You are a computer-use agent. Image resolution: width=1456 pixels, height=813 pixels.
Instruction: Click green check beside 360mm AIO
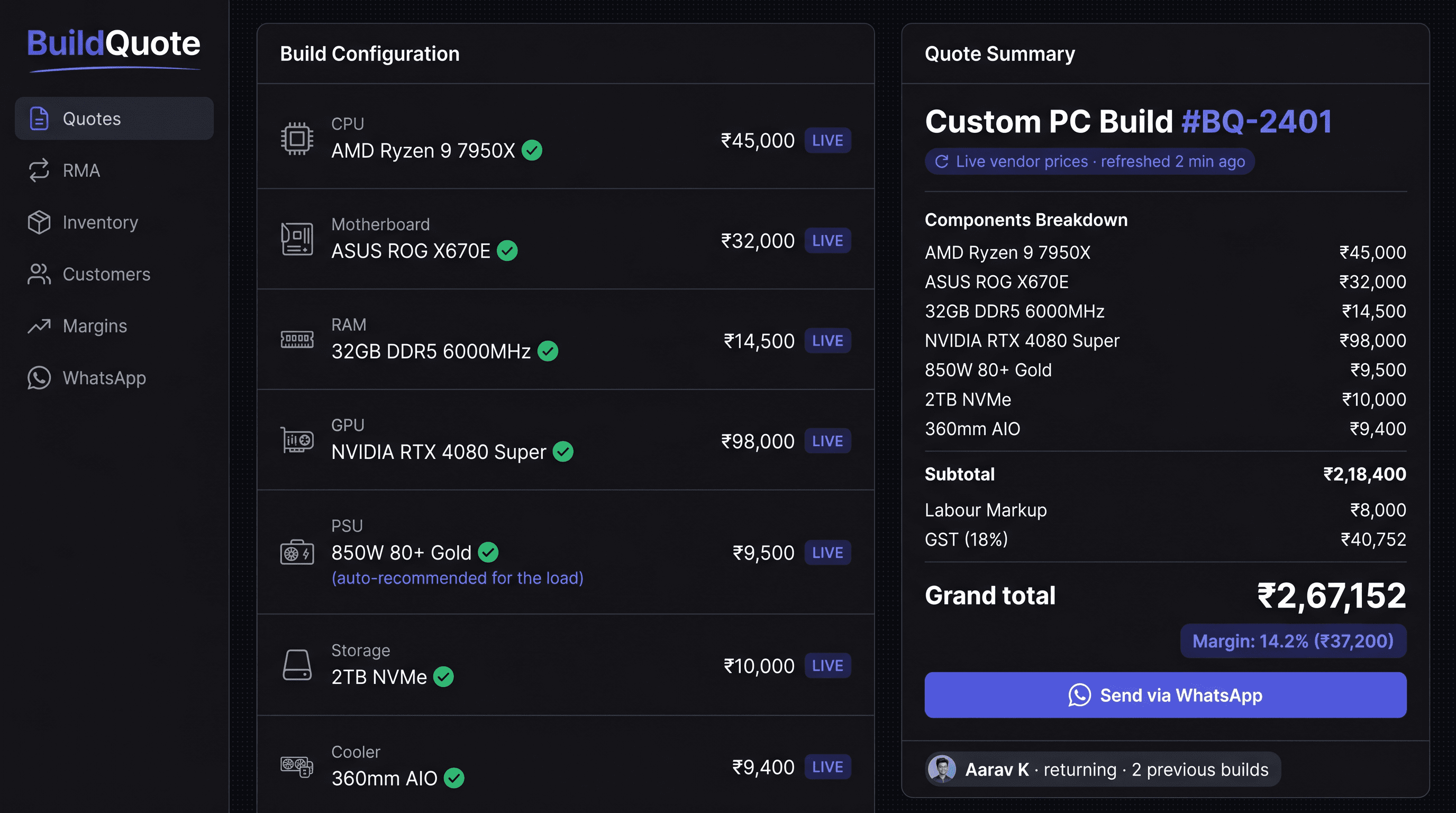pyautogui.click(x=454, y=778)
